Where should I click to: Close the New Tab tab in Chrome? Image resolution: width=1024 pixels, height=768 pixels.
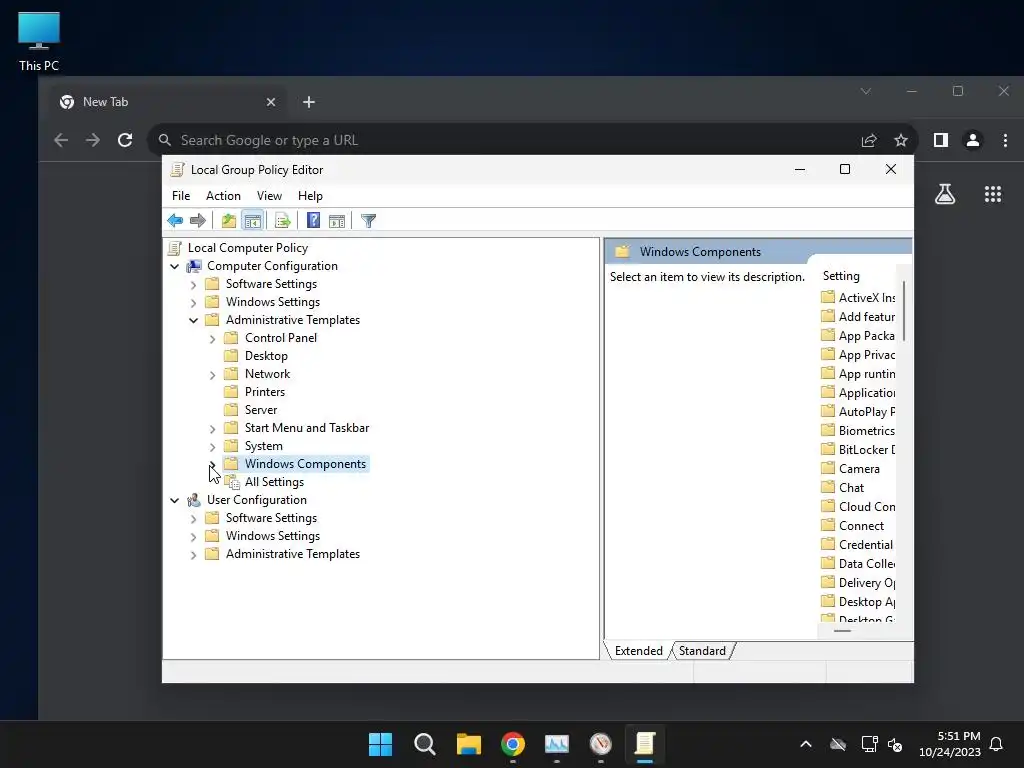tap(271, 102)
